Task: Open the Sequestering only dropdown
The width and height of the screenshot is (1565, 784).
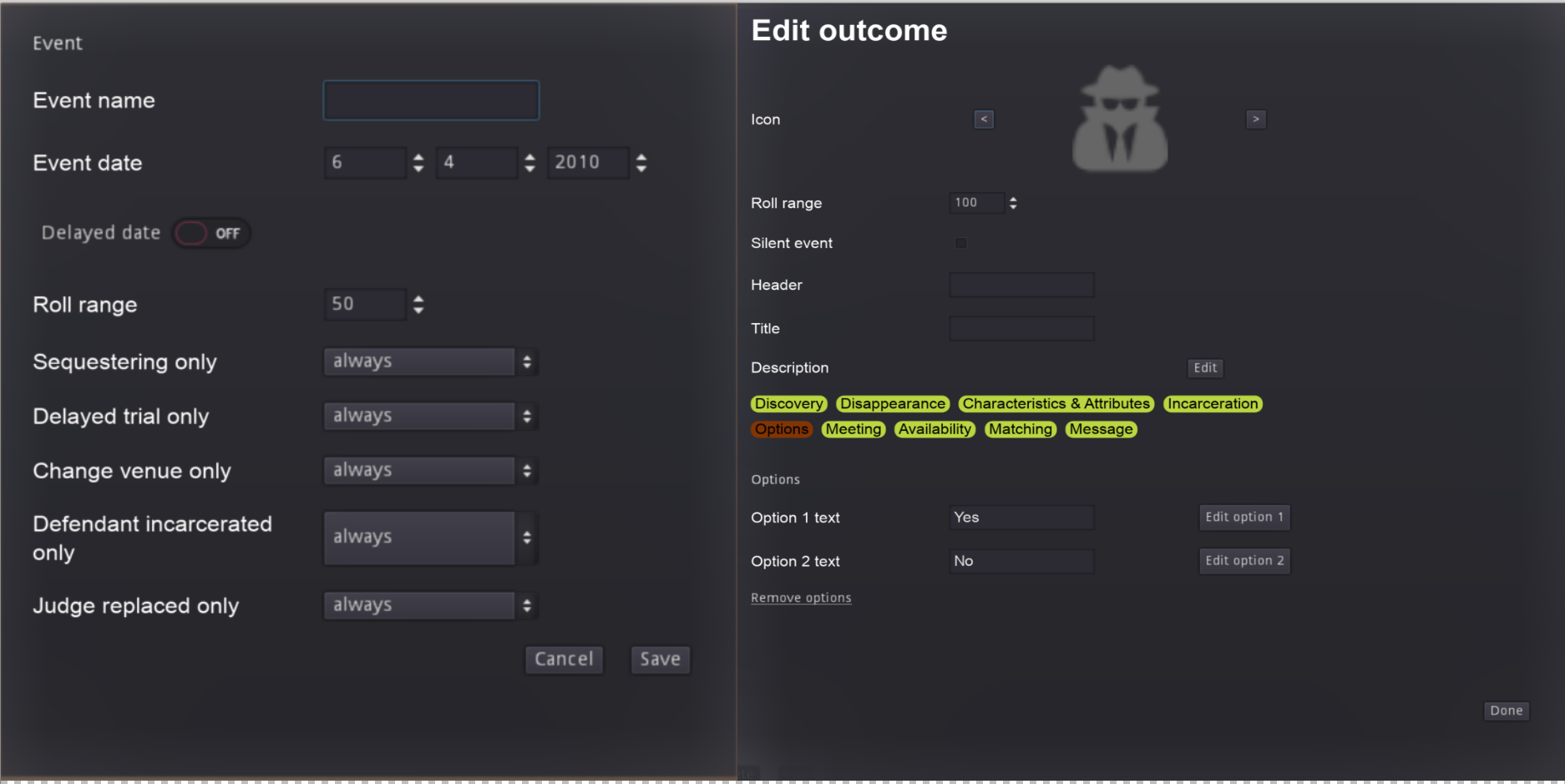Action: (x=430, y=362)
